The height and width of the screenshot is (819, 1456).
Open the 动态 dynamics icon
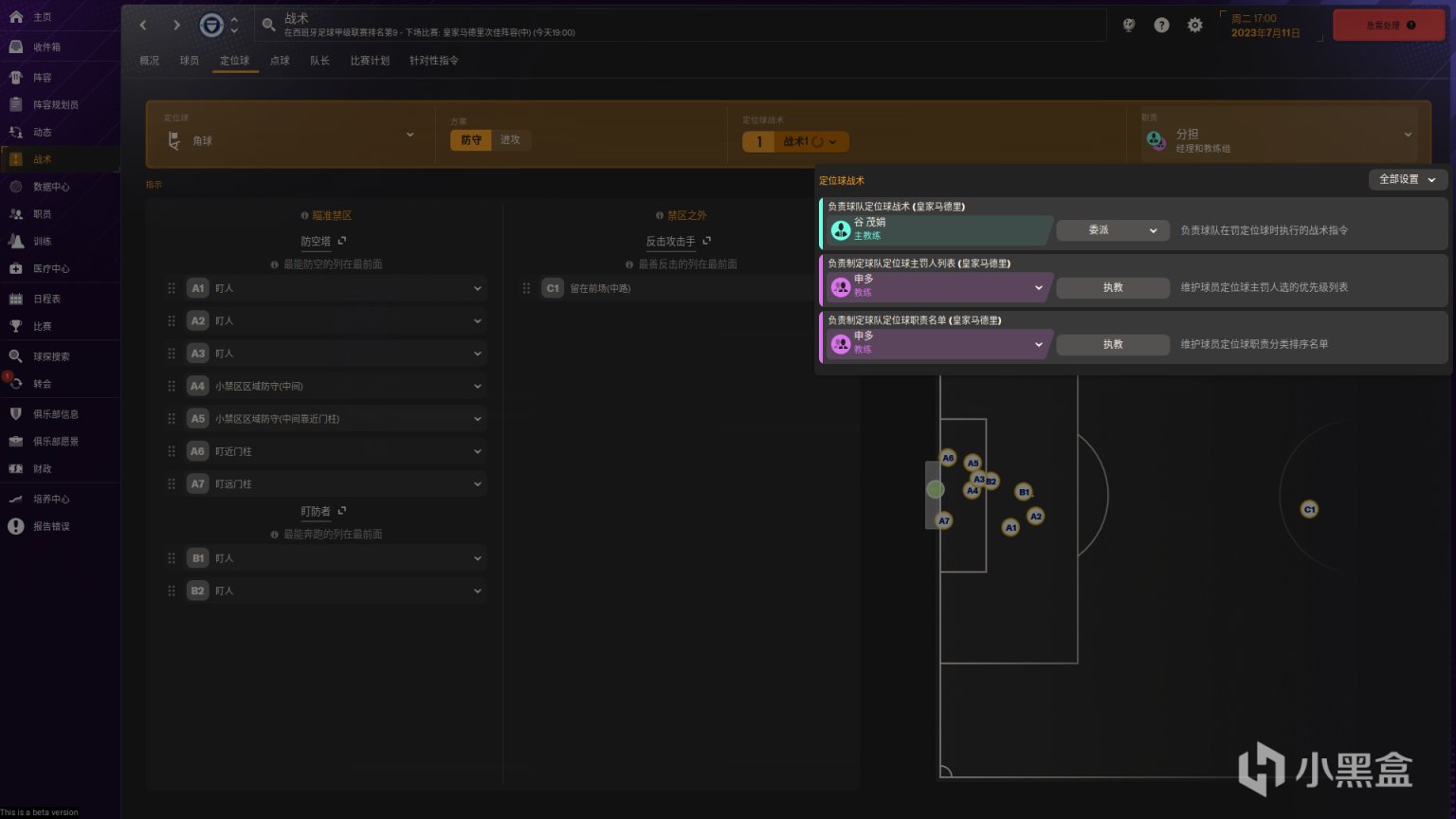click(x=16, y=132)
